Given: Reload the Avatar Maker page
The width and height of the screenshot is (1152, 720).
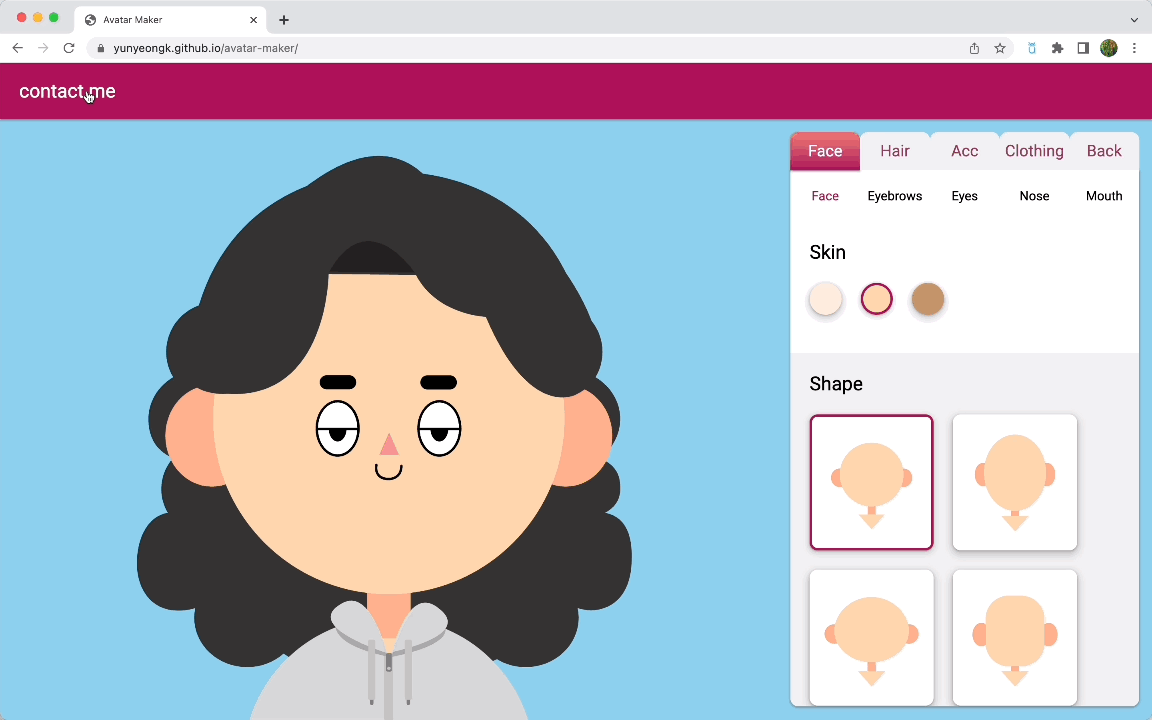Looking at the screenshot, I should pos(69,48).
